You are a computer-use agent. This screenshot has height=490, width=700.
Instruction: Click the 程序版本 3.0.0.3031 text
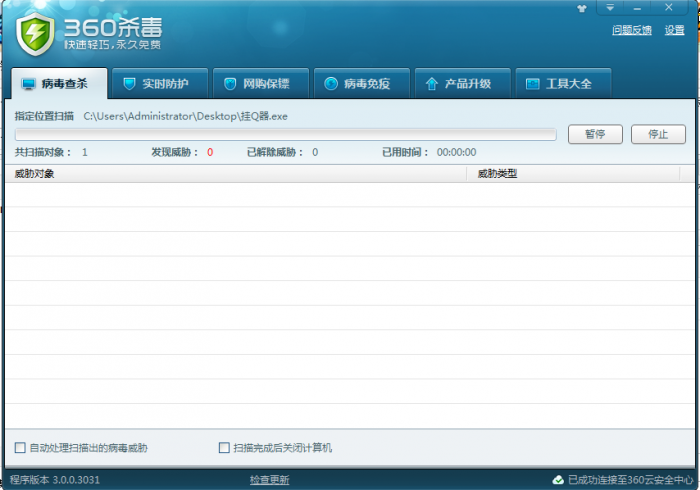55,480
